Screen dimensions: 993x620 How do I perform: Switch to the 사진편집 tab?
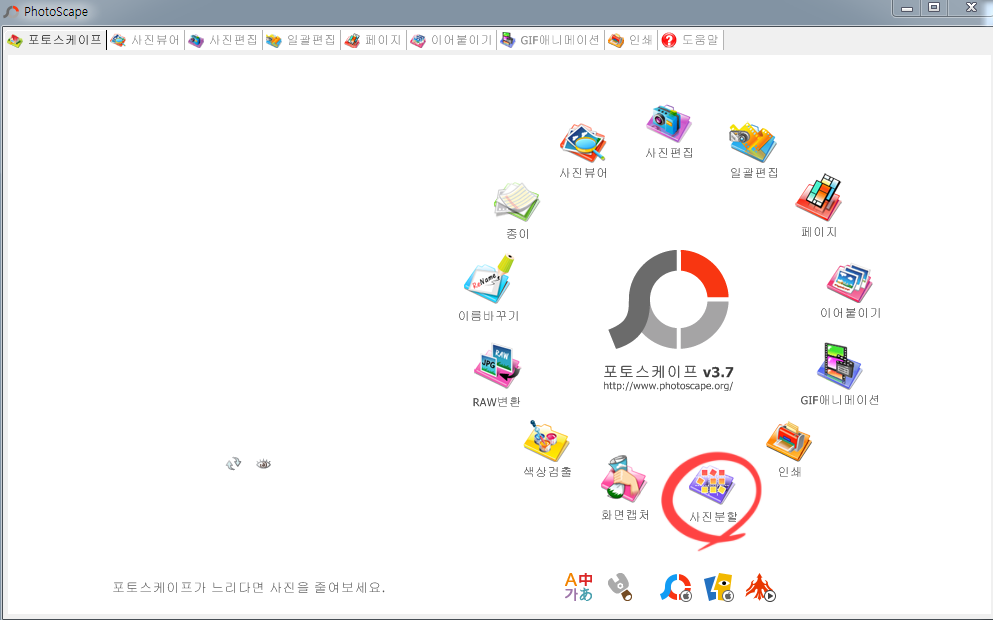tap(223, 40)
